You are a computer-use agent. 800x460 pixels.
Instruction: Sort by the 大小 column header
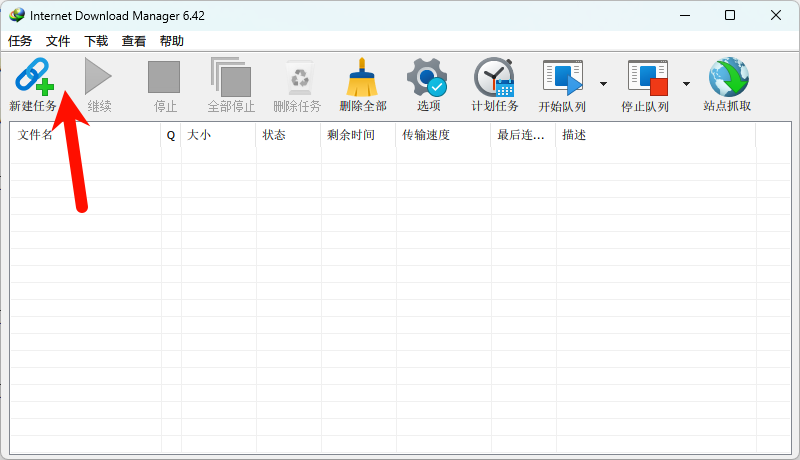pyautogui.click(x=218, y=135)
